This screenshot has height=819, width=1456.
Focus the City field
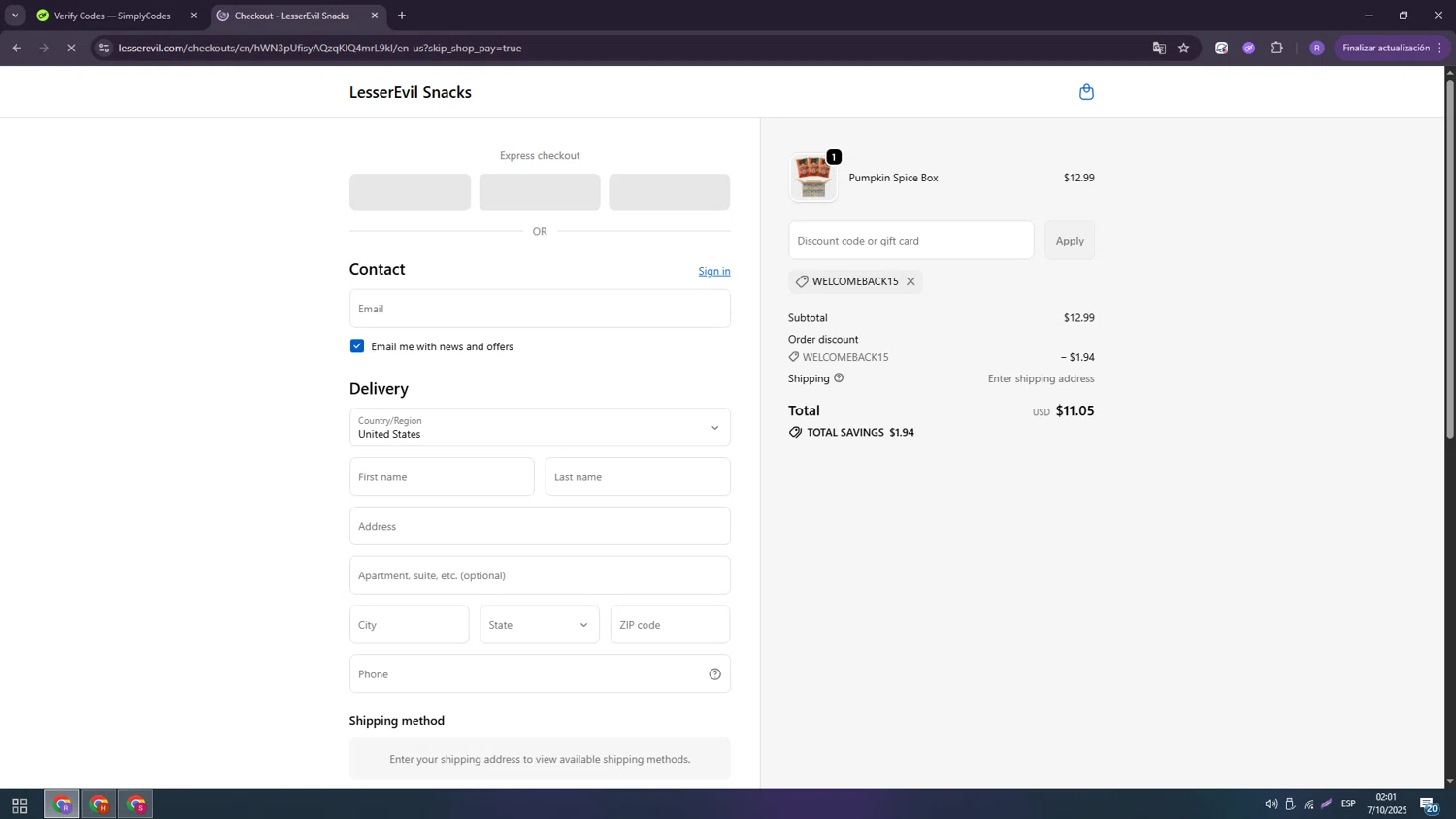(x=410, y=625)
